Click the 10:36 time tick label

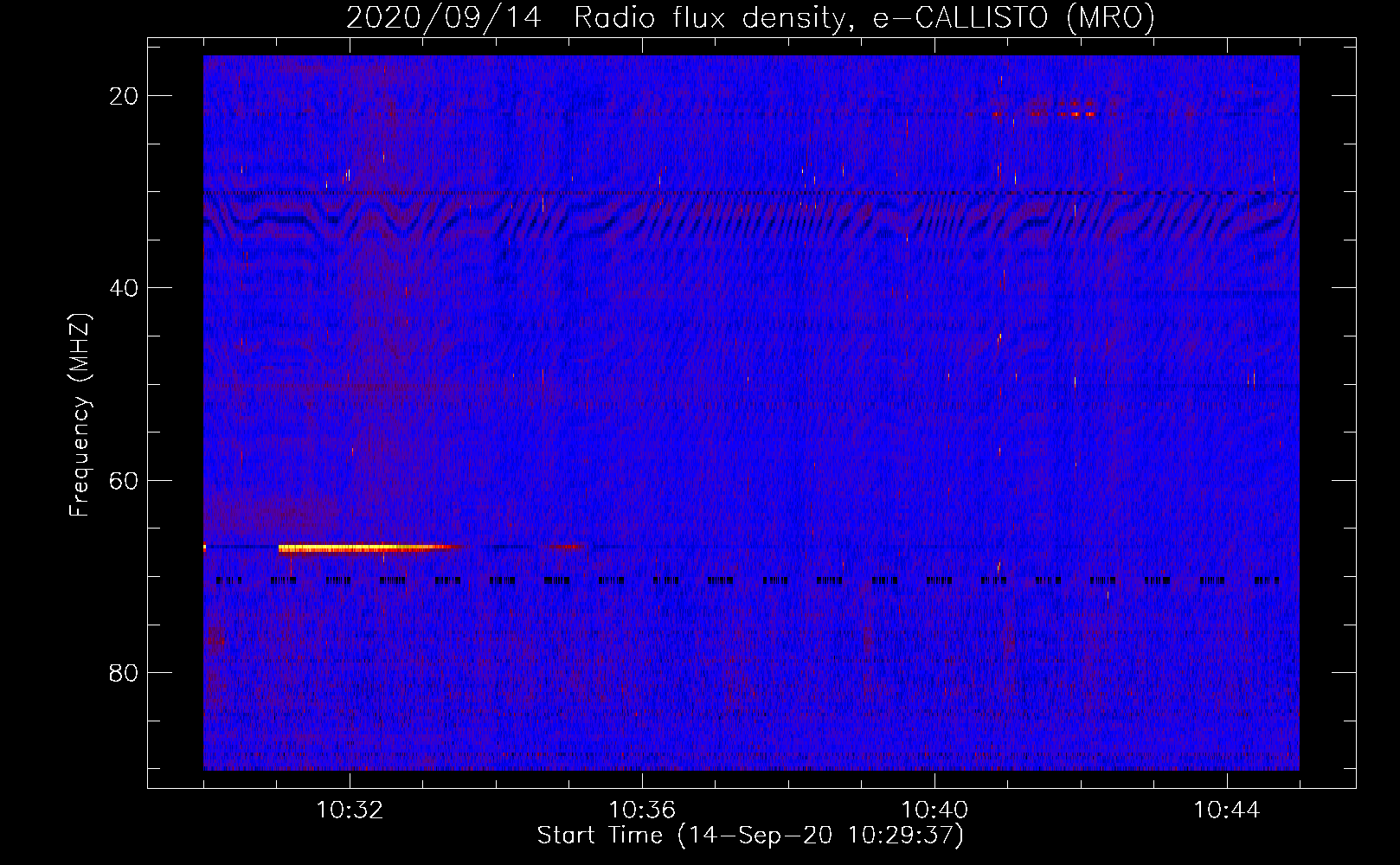coord(642,811)
